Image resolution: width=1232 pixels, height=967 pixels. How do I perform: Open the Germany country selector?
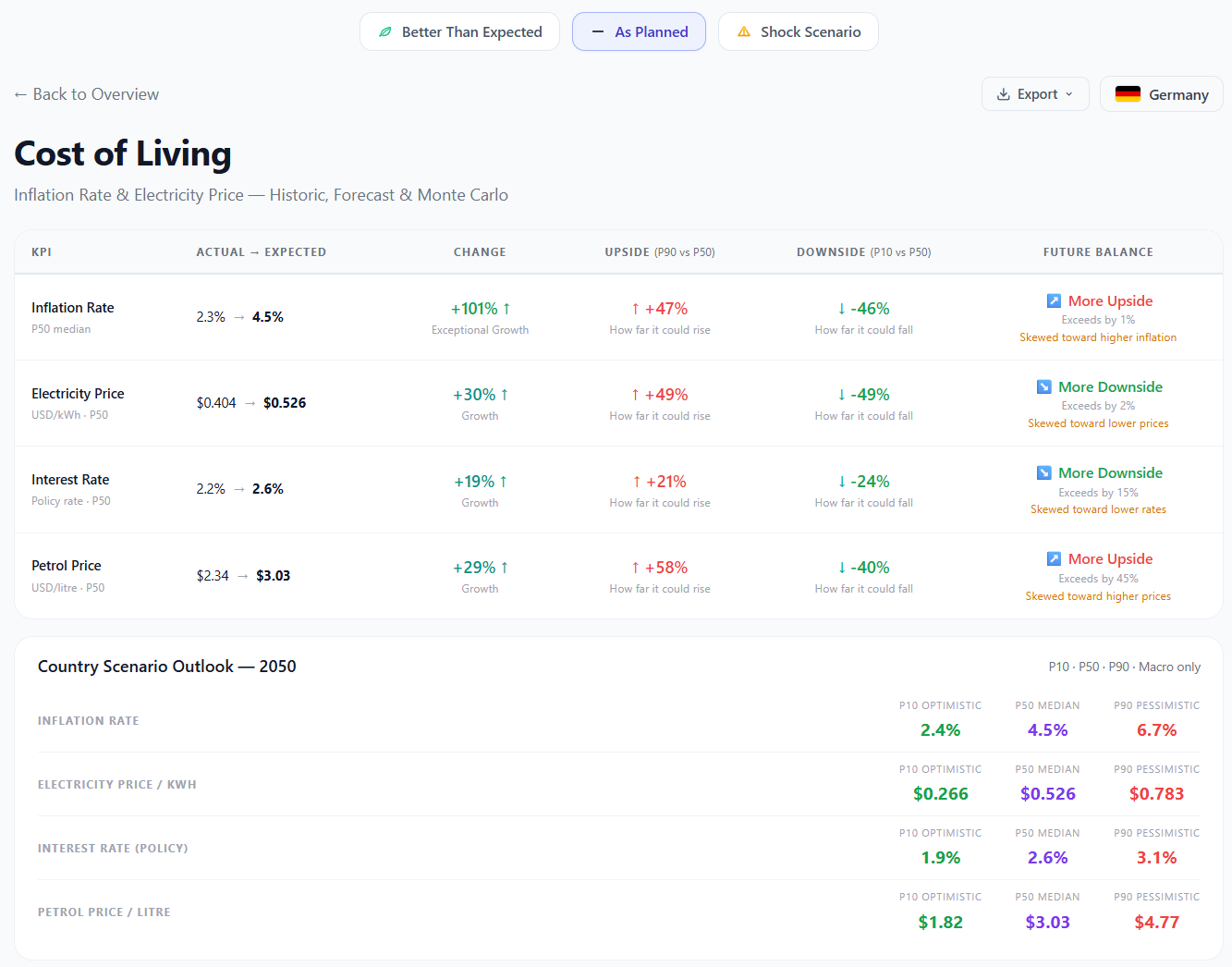(1161, 93)
